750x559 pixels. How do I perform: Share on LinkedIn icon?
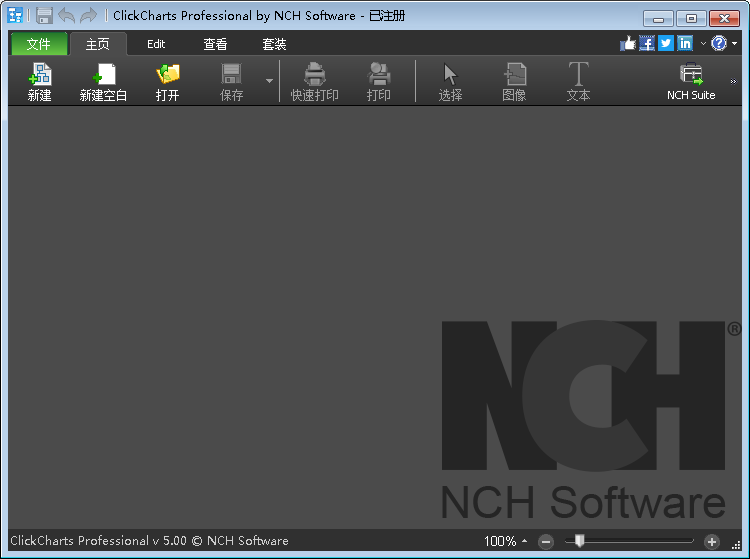pyautogui.click(x=685, y=44)
